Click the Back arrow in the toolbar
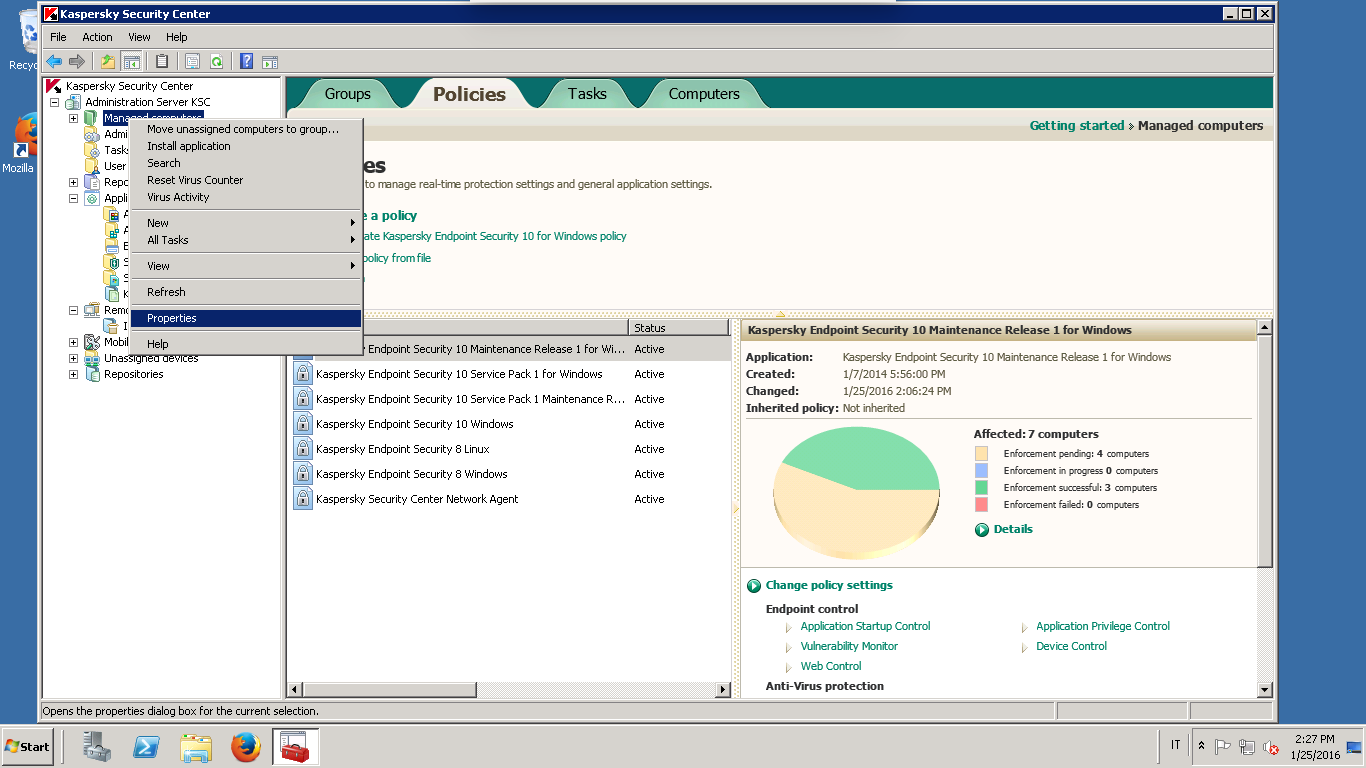The image size is (1366, 768). [x=54, y=61]
